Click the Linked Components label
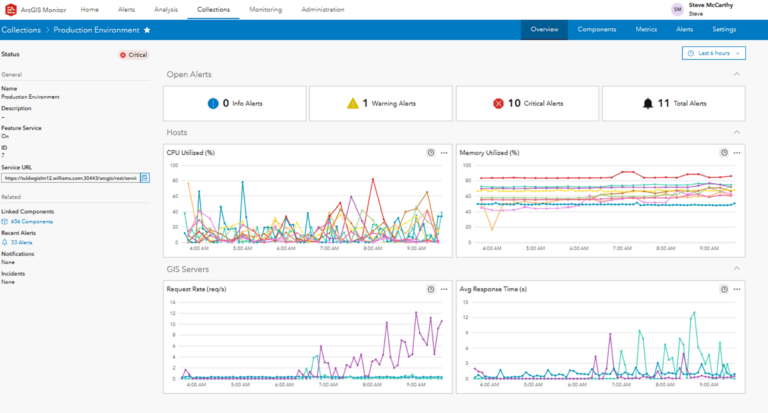The height and width of the screenshot is (413, 768). coord(27,212)
